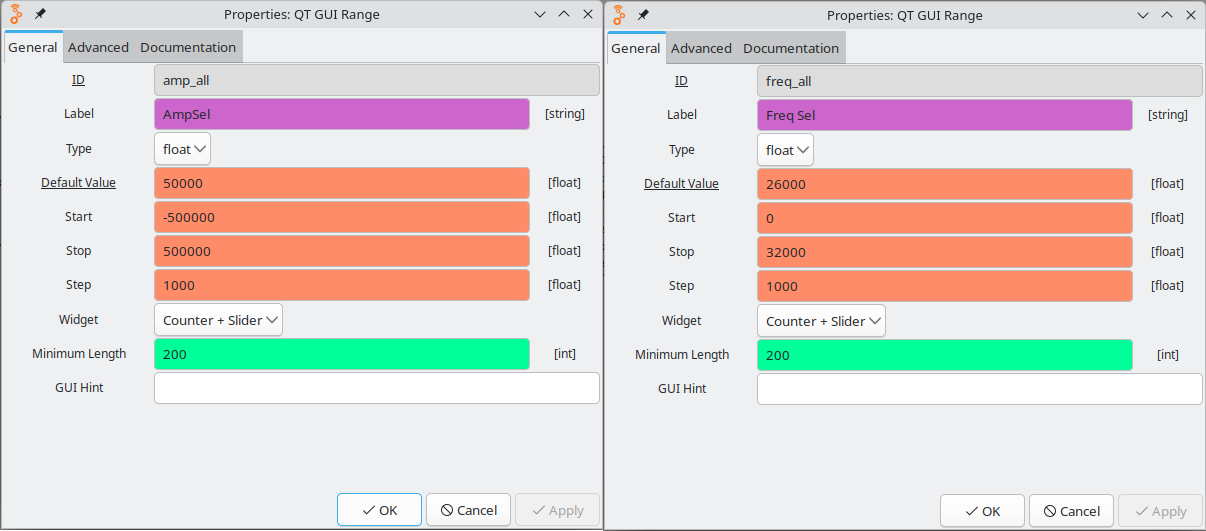Click GNU Radio icon in right window titlebar

(619, 15)
